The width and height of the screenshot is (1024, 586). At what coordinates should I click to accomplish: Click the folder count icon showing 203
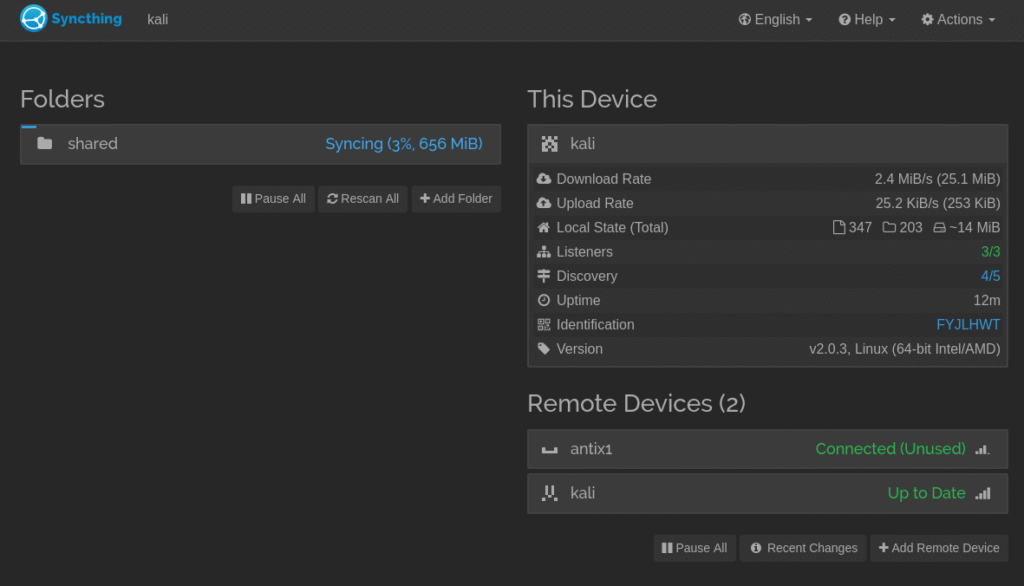[889, 227]
